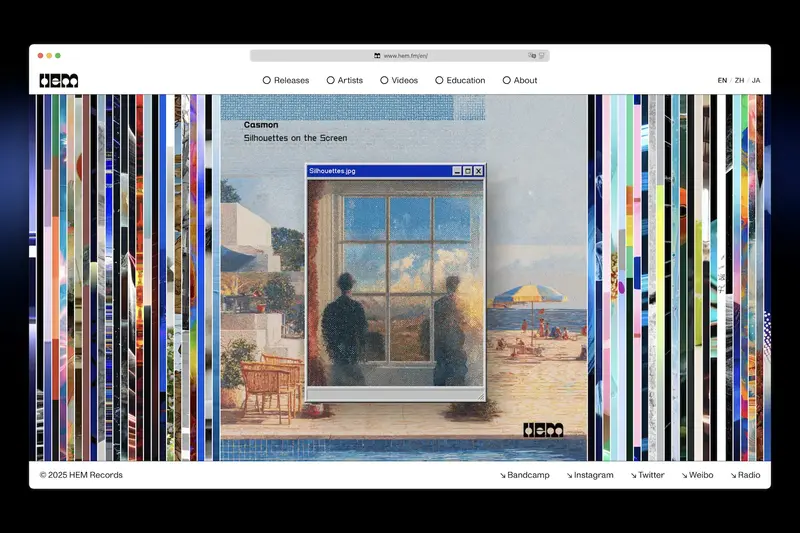Click the HEM logo on the album cover
800x533 pixels.
[x=543, y=430]
